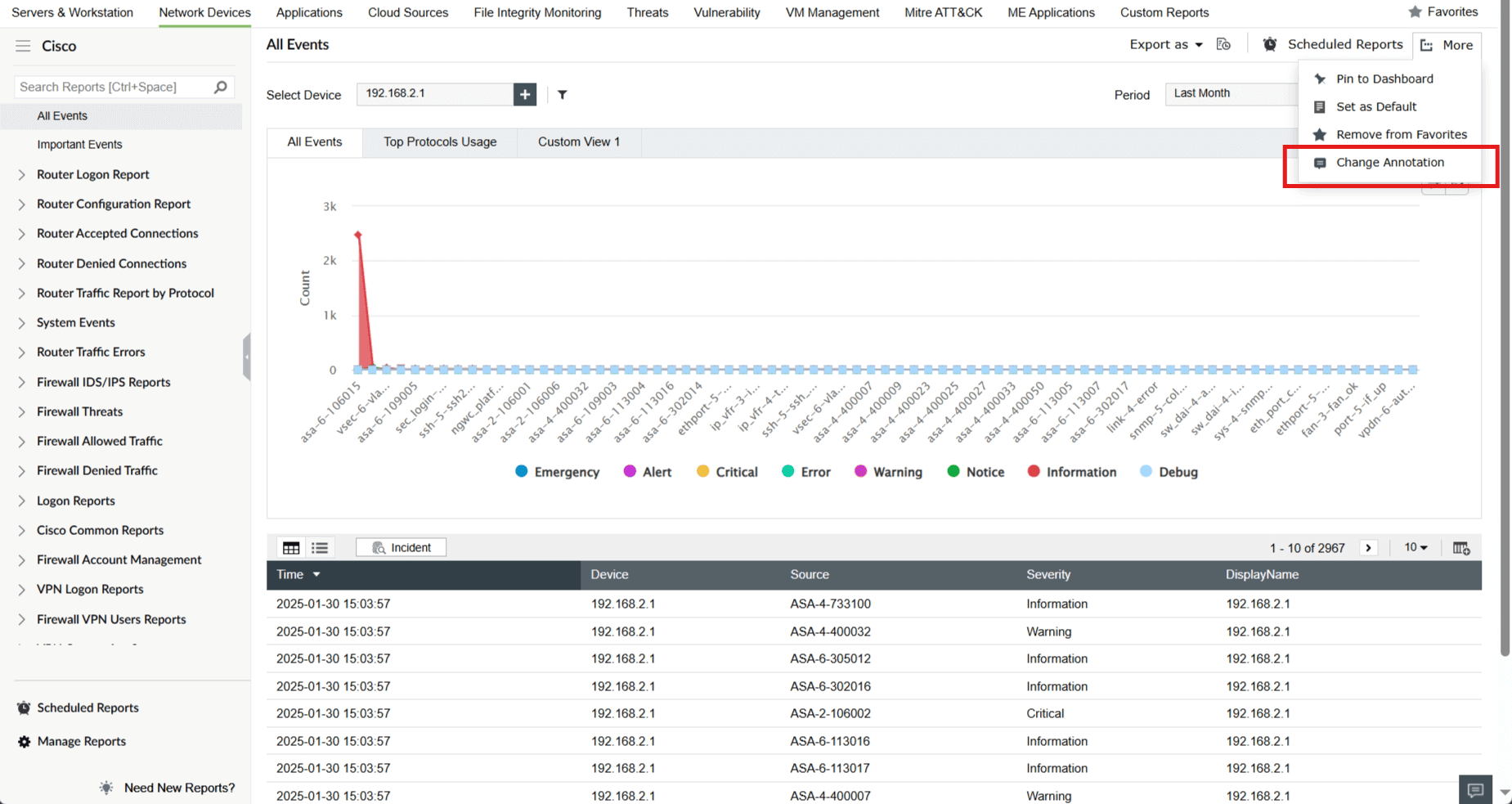Open the rows per page dropdown showing 10
The height and width of the screenshot is (804, 1512).
[x=1416, y=547]
